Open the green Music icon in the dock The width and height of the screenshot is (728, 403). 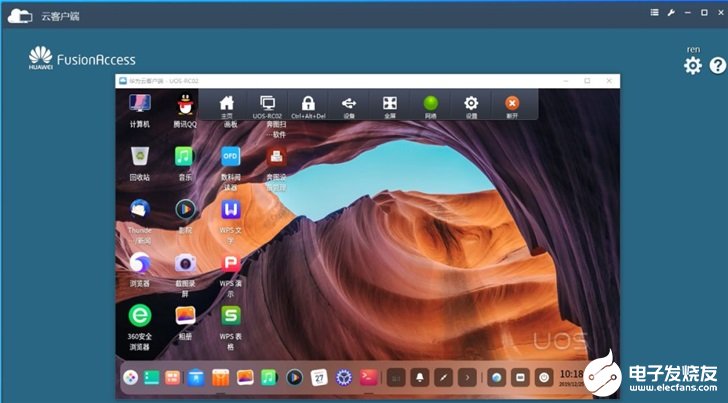click(x=268, y=377)
